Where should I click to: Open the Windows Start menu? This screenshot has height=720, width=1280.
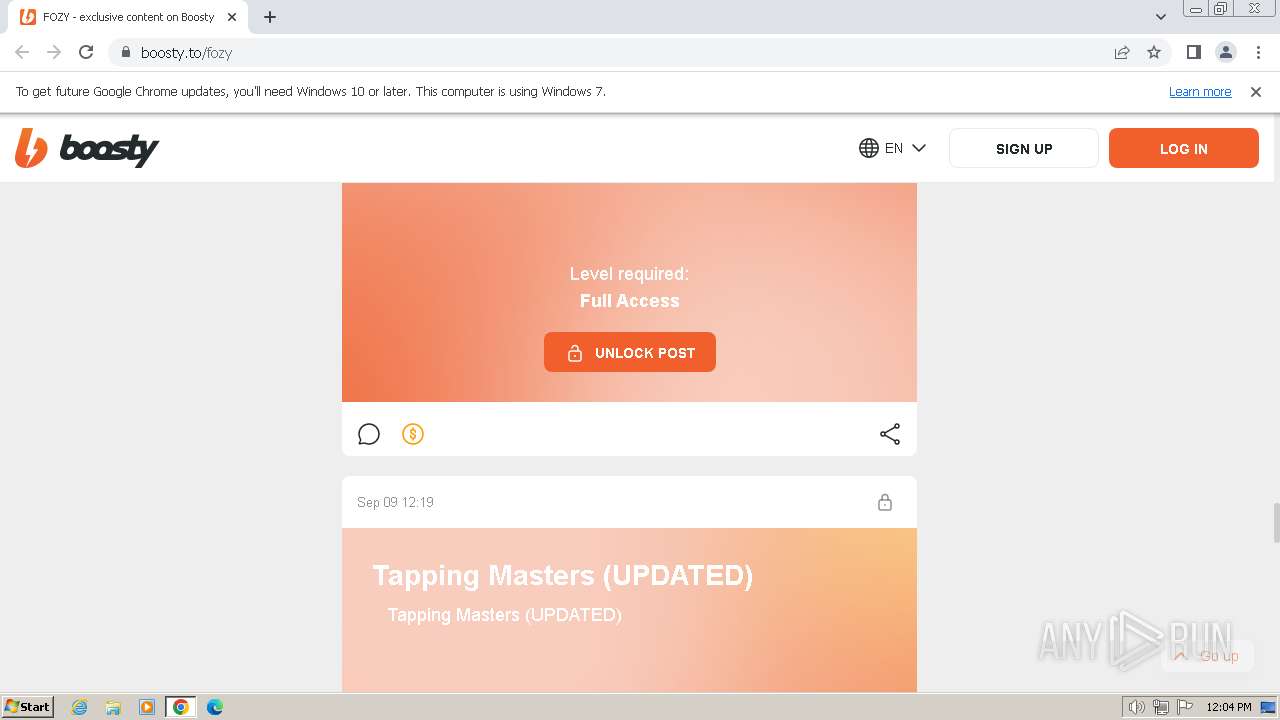click(x=28, y=706)
